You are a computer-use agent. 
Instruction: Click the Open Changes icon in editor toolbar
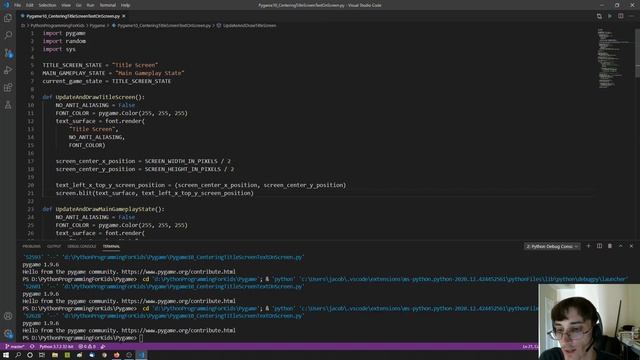point(599,16)
